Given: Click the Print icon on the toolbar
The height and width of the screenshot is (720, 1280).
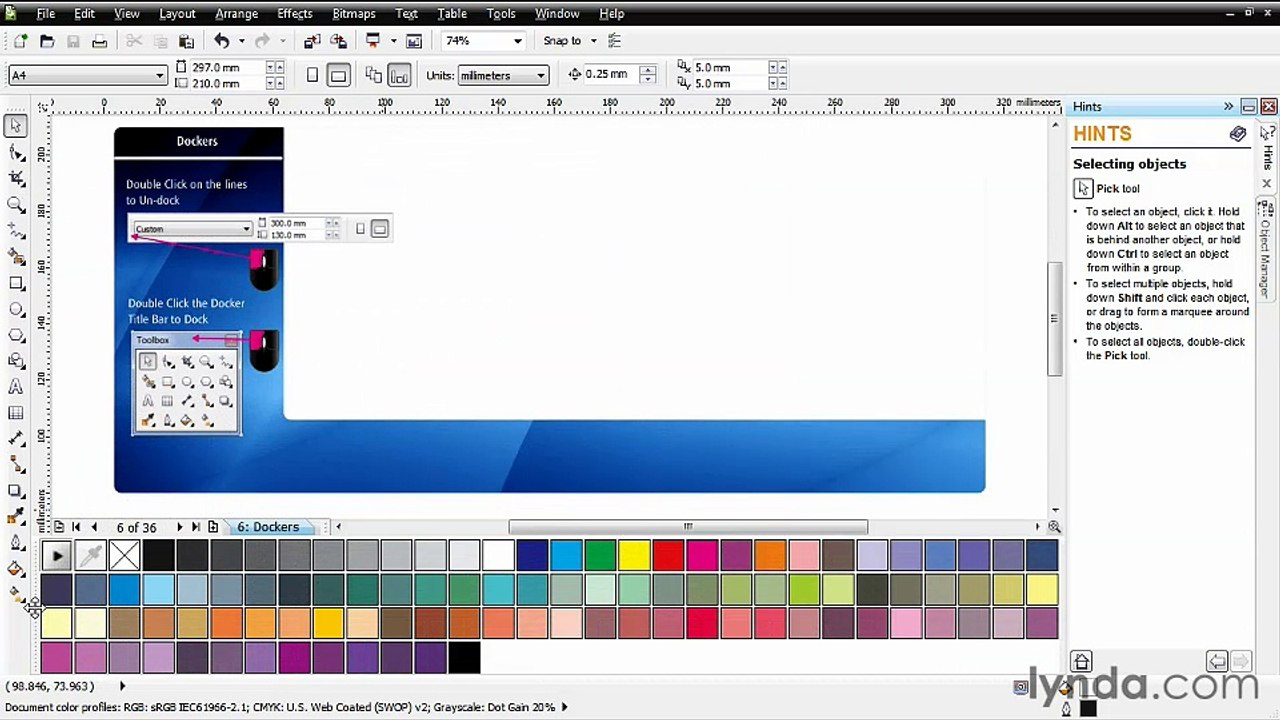Looking at the screenshot, I should (99, 41).
